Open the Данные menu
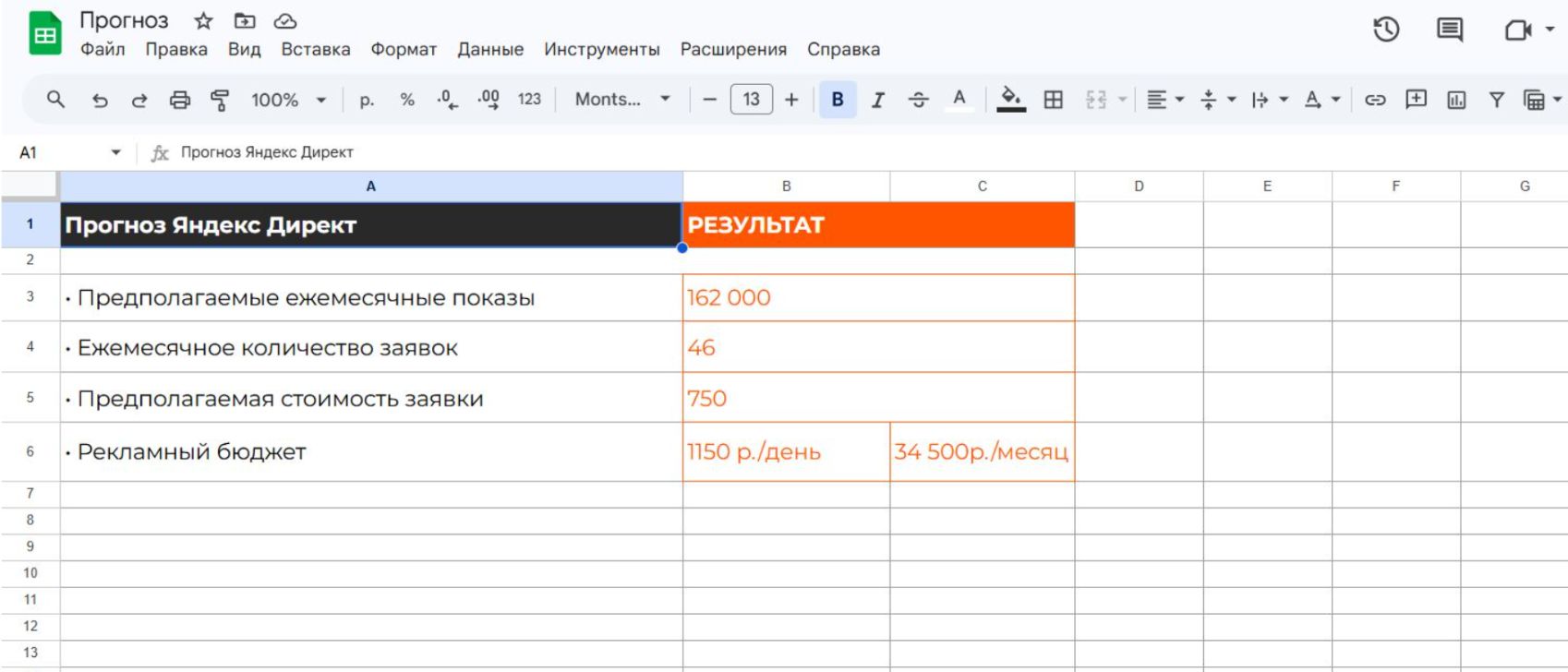The height and width of the screenshot is (672, 1568). click(490, 50)
